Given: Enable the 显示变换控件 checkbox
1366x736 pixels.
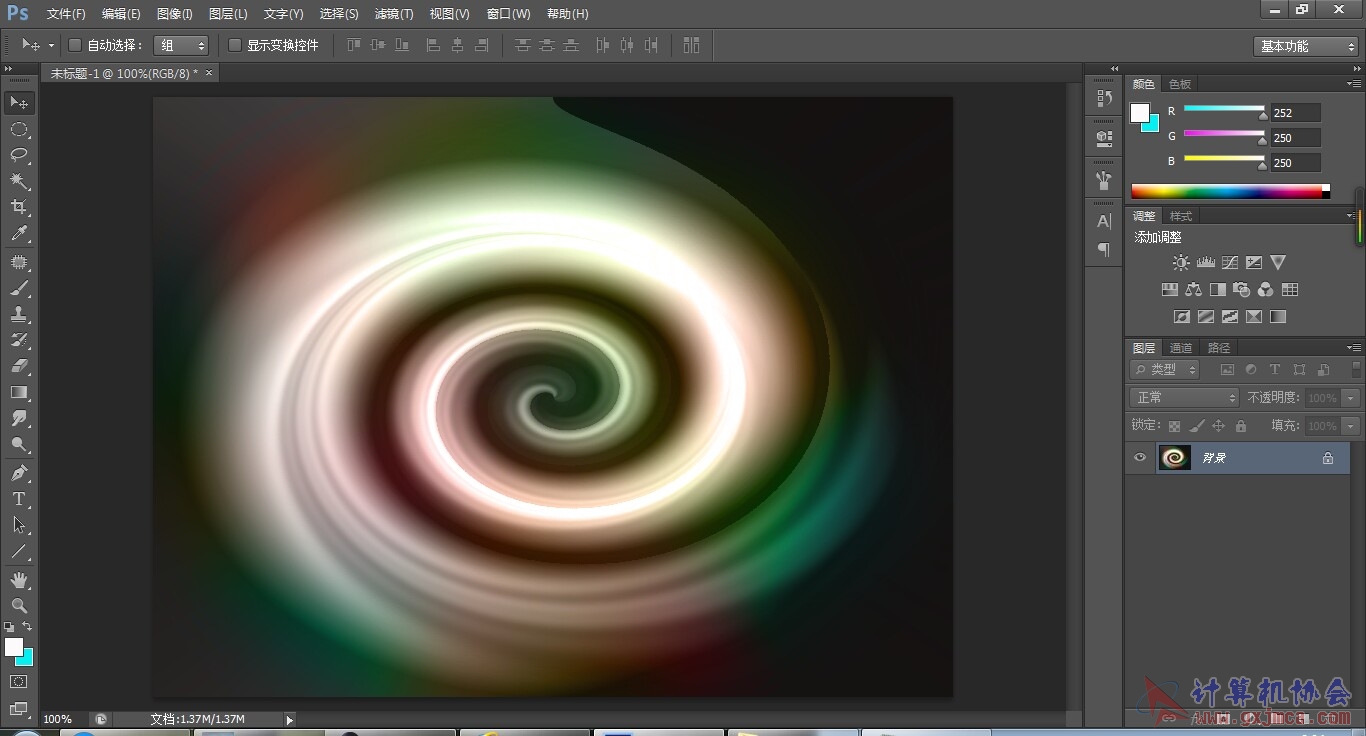Looking at the screenshot, I should [x=235, y=45].
